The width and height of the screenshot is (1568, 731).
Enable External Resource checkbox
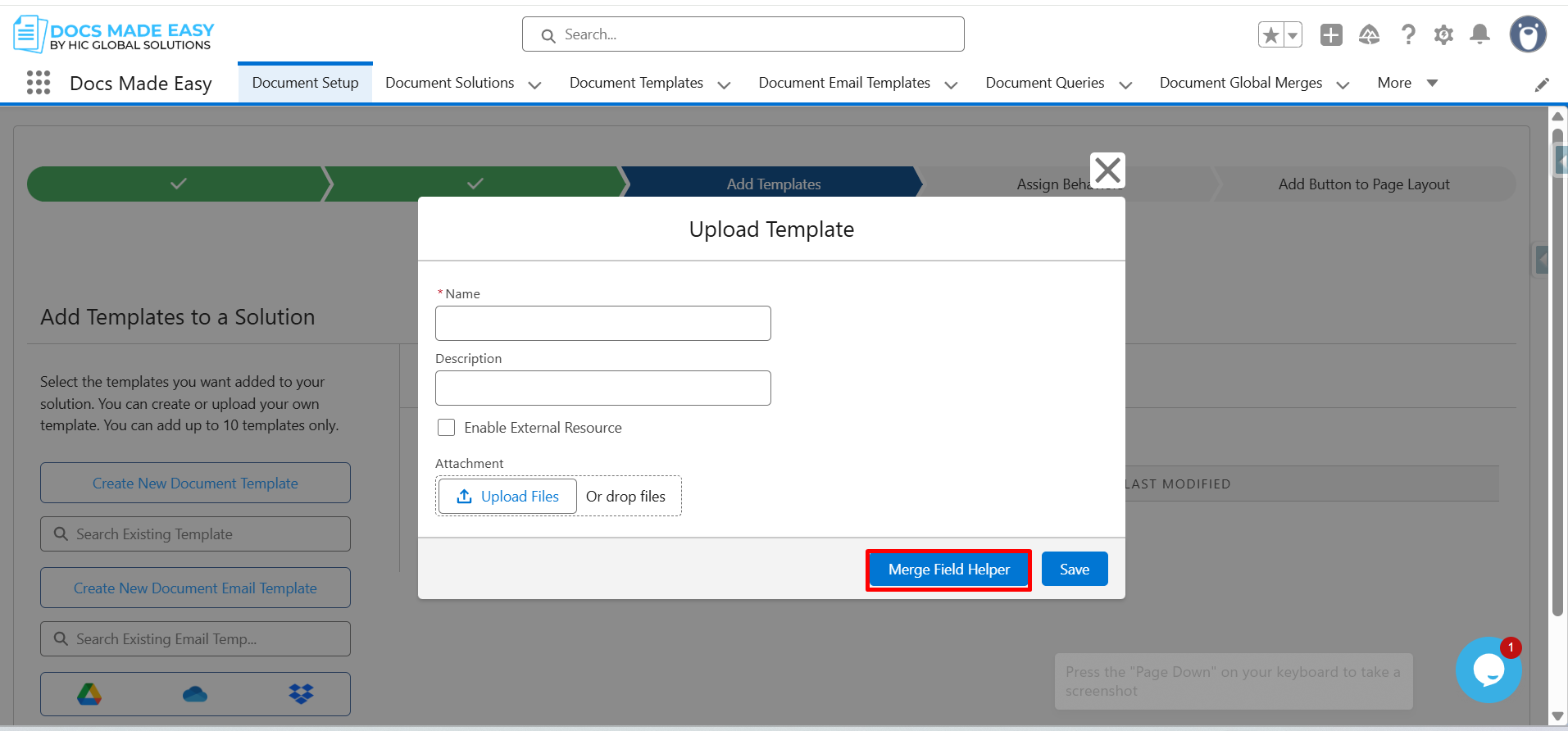coord(446,428)
